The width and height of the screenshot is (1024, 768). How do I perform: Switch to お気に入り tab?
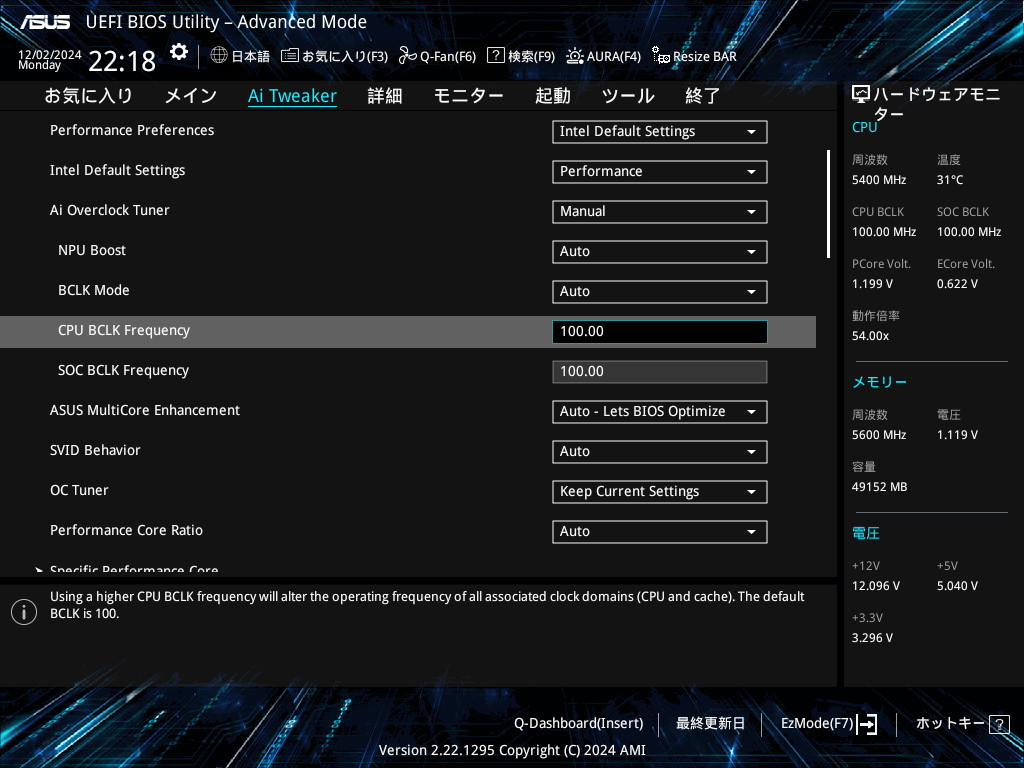pyautogui.click(x=89, y=95)
